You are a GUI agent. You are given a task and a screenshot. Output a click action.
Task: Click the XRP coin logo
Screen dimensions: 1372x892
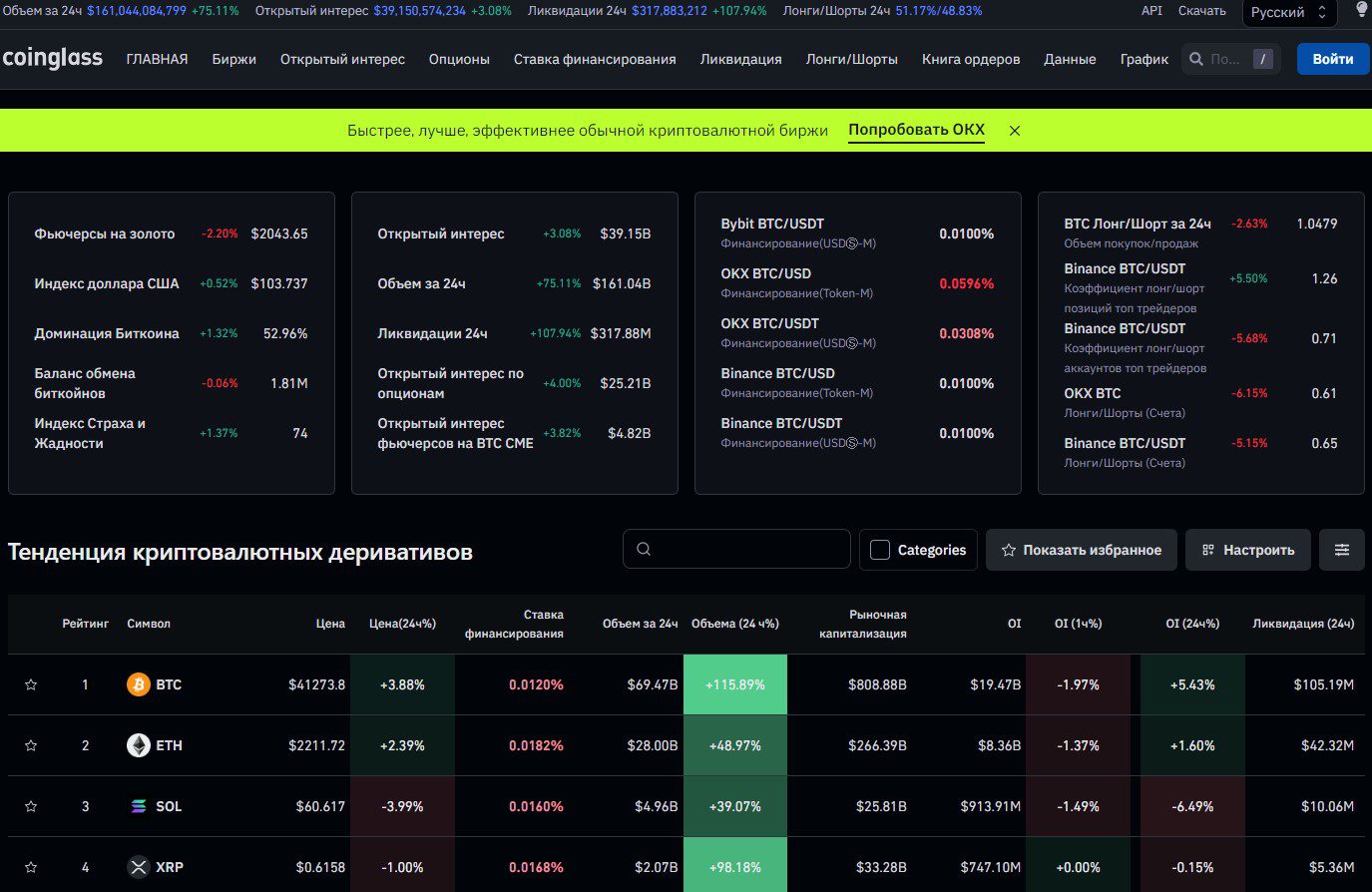click(138, 867)
